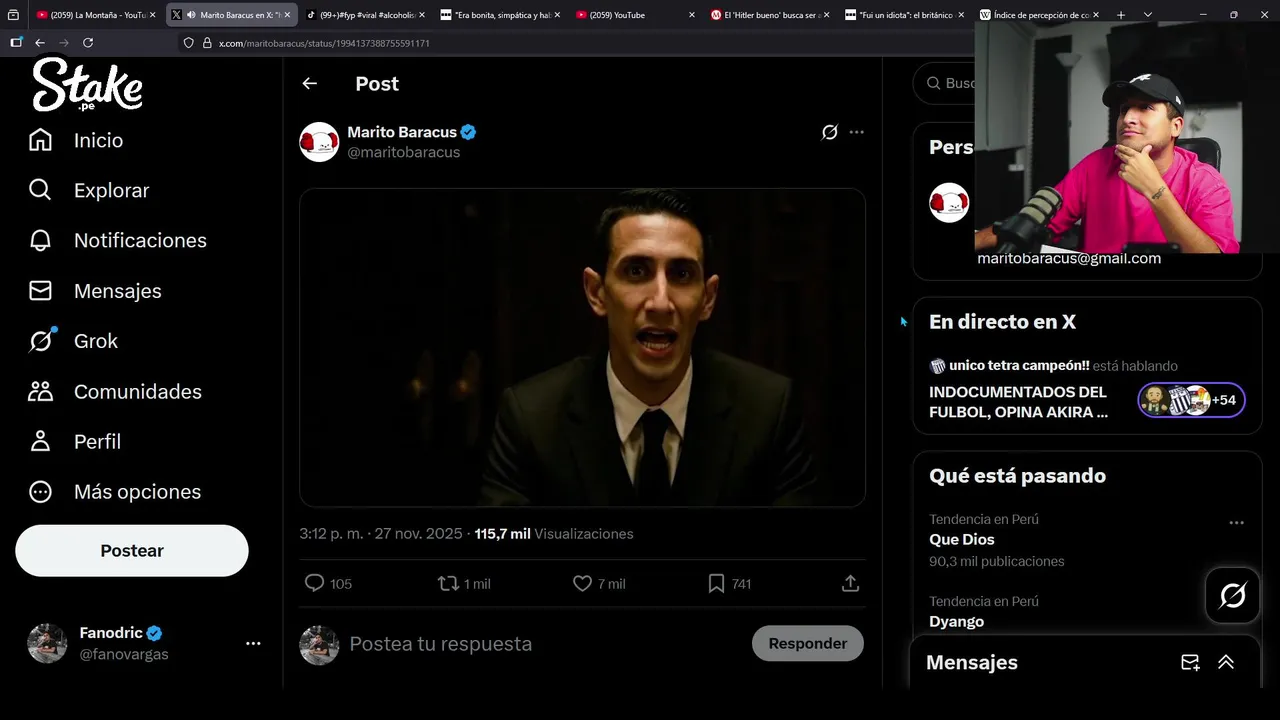The image size is (1280, 720).
Task: Close the Marito Baracus en X tab
Action: pyautogui.click(x=287, y=15)
